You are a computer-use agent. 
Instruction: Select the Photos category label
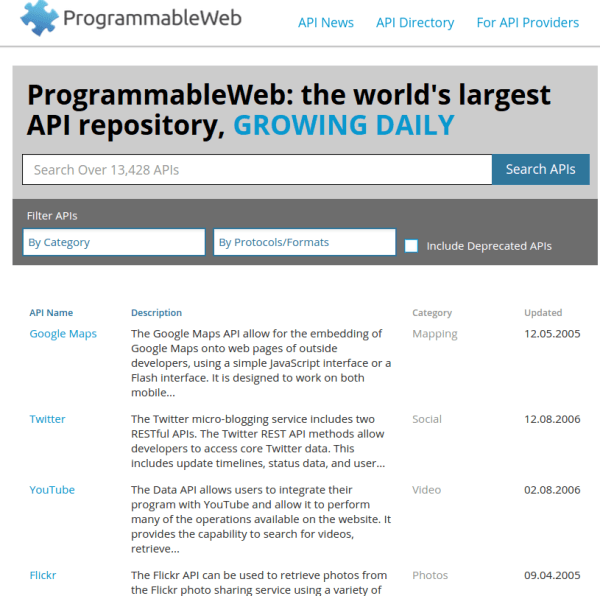(430, 575)
